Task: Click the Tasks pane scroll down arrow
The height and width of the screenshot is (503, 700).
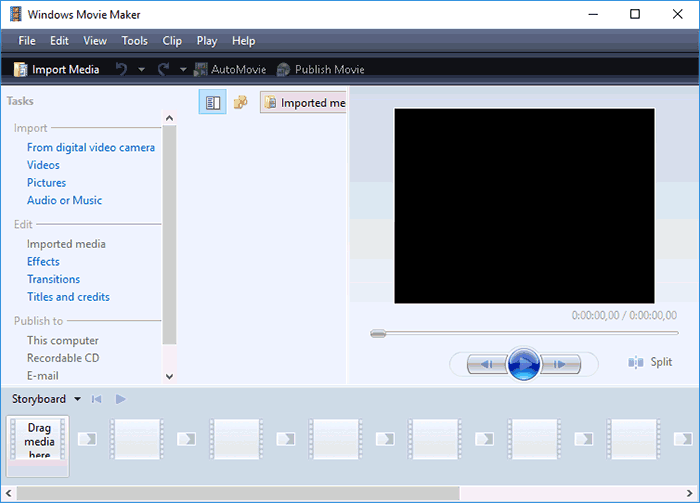Action: (x=169, y=376)
